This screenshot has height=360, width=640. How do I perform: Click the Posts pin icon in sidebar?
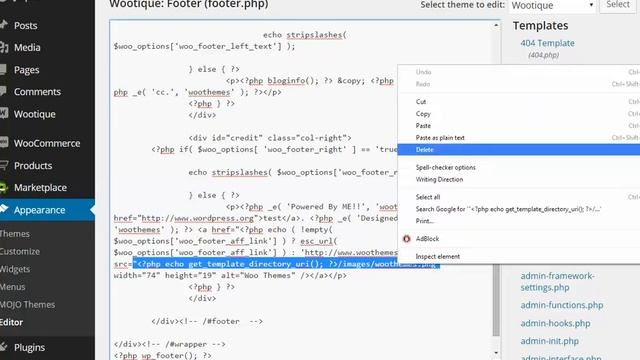(4, 25)
